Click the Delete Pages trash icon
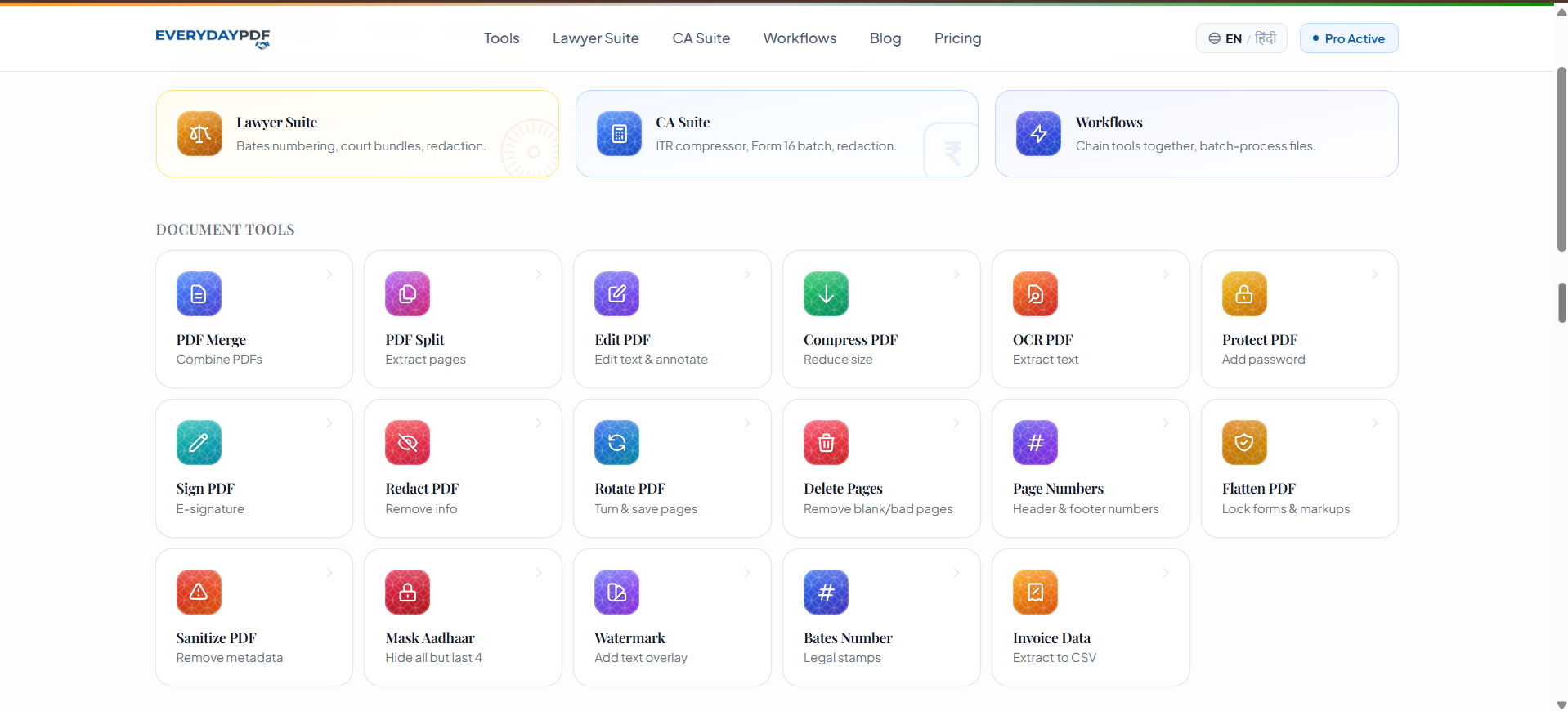Viewport: 1568px width, 711px height. point(826,443)
